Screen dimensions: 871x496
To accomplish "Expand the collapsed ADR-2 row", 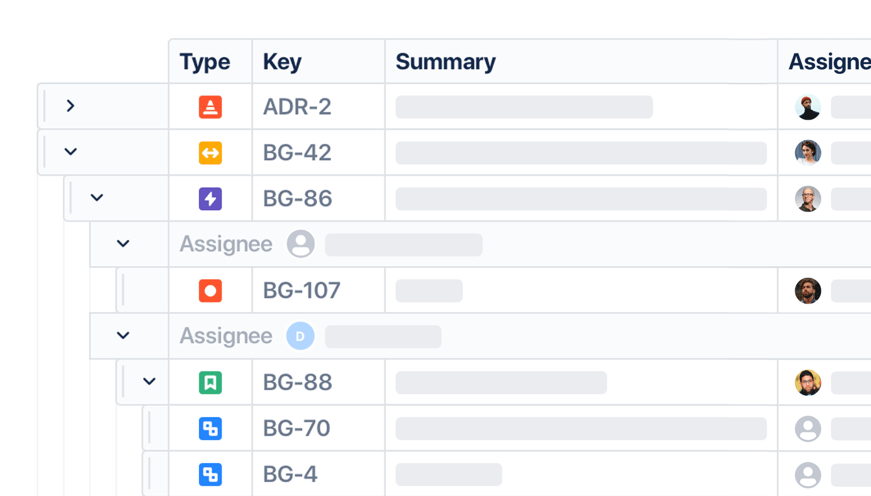I will (70, 106).
